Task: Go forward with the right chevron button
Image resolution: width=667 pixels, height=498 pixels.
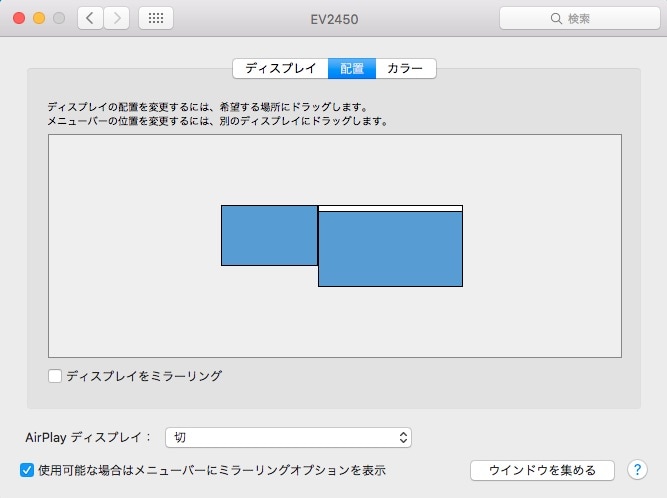Action: (117, 18)
